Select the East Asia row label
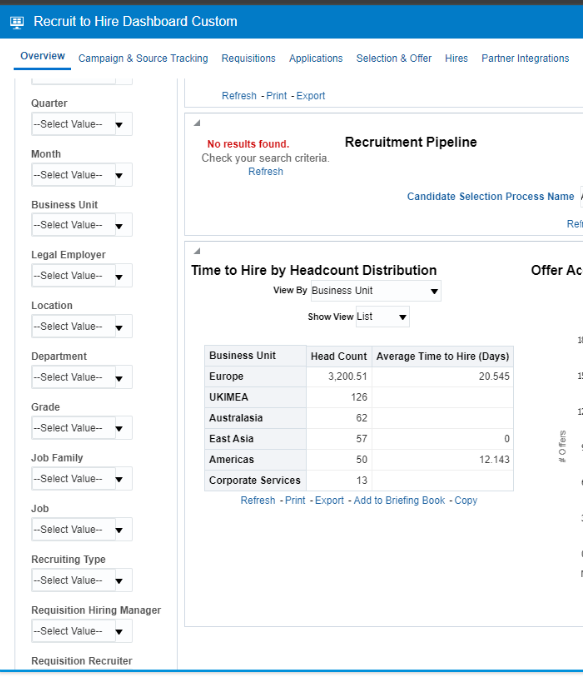Image resolution: width=583 pixels, height=681 pixels. point(255,439)
